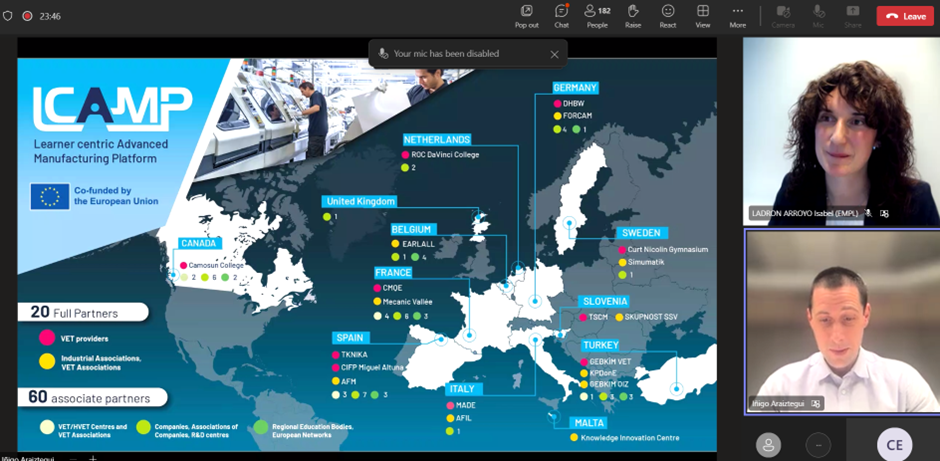Viewport: 940px width, 461px height.
Task: Click the red recording indicator
Action: tap(27, 16)
